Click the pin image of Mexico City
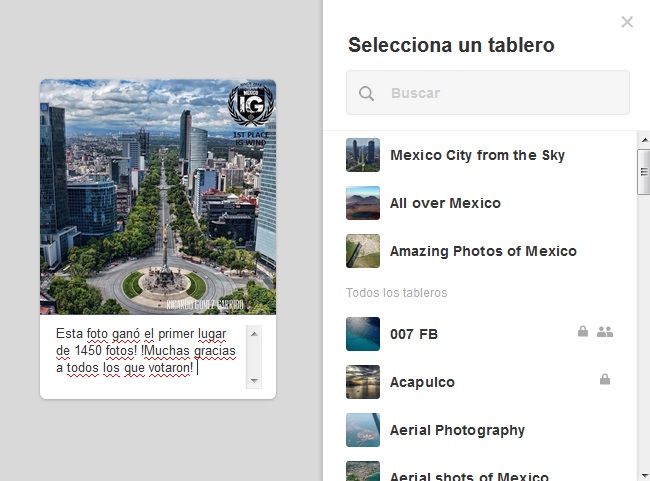650x481 pixels. click(x=158, y=197)
